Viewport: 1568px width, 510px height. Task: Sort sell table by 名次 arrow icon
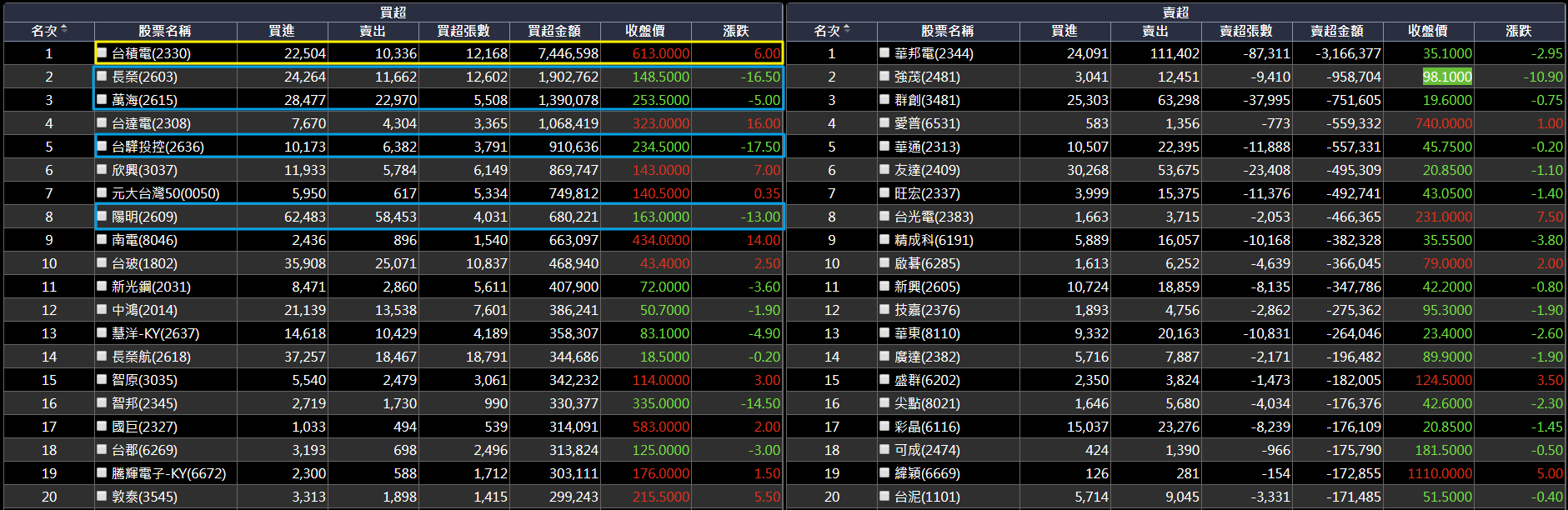(847, 29)
